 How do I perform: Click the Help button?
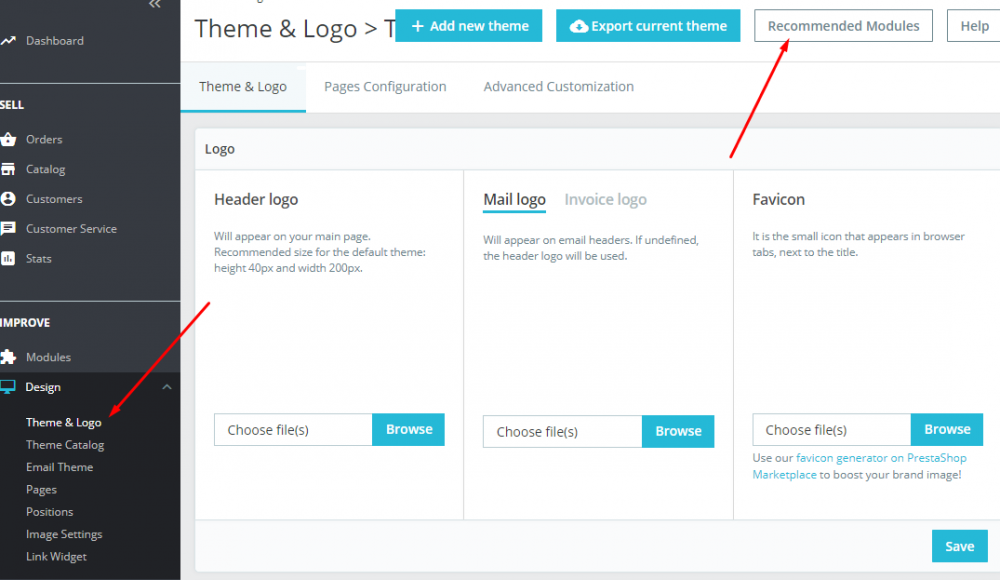click(x=974, y=26)
